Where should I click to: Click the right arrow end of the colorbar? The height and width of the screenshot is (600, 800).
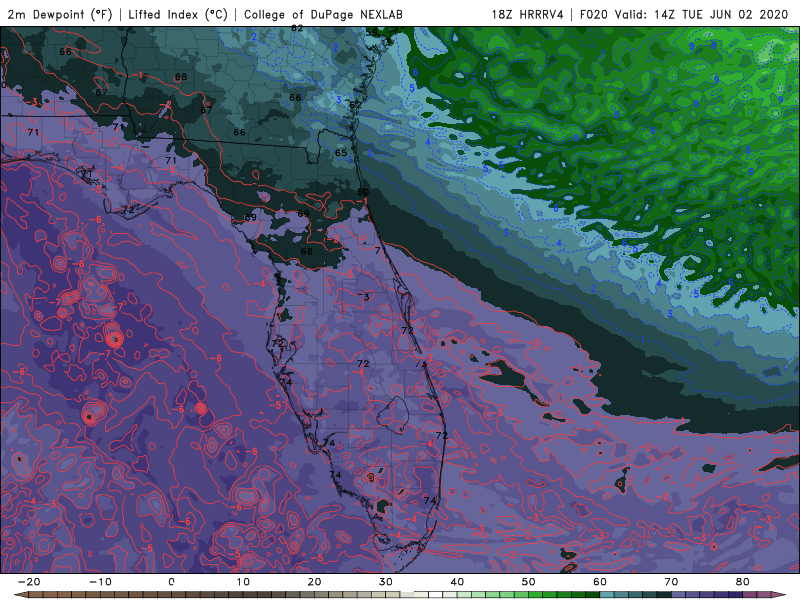click(779, 595)
